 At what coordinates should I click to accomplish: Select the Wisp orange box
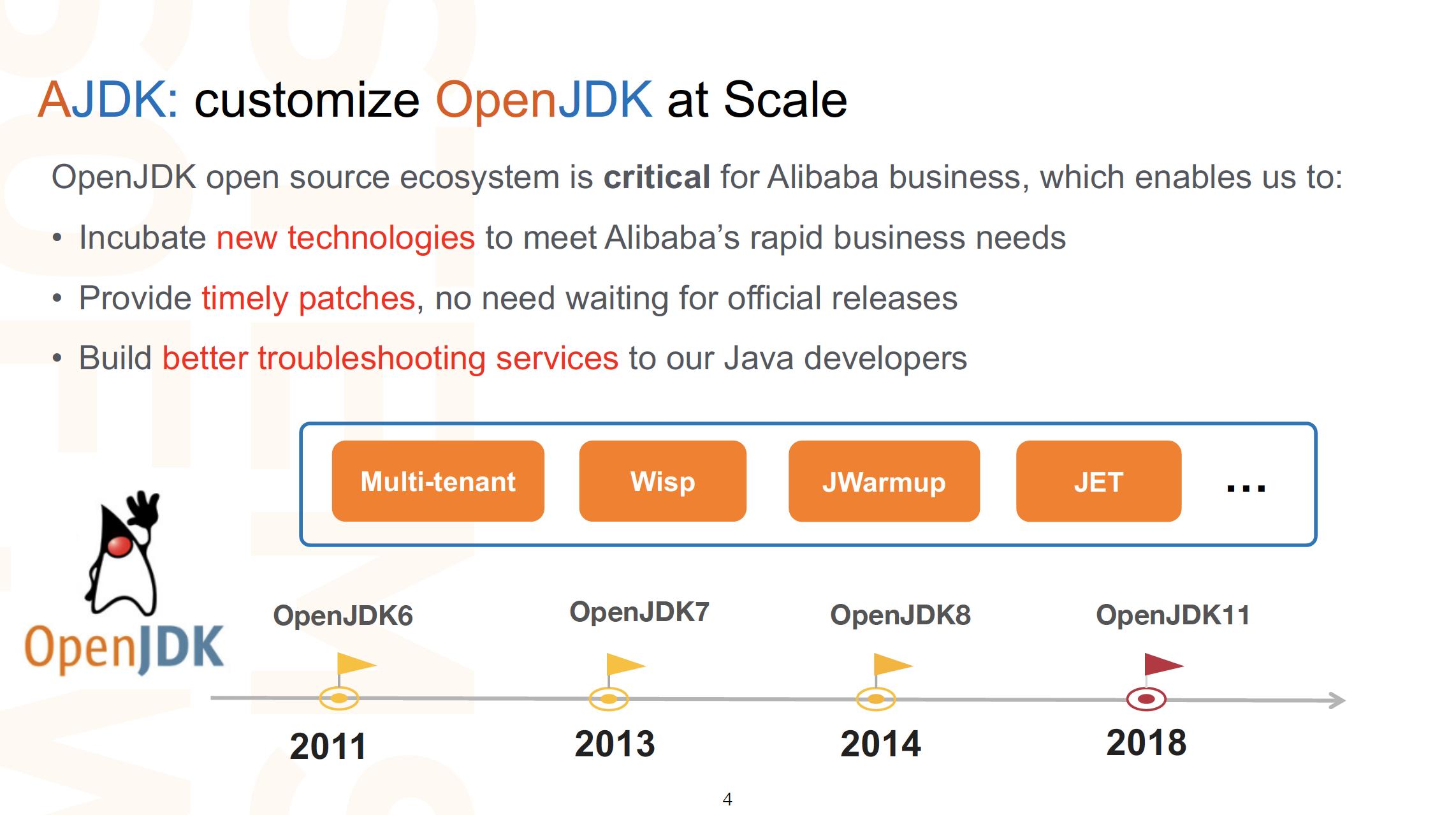tap(662, 481)
